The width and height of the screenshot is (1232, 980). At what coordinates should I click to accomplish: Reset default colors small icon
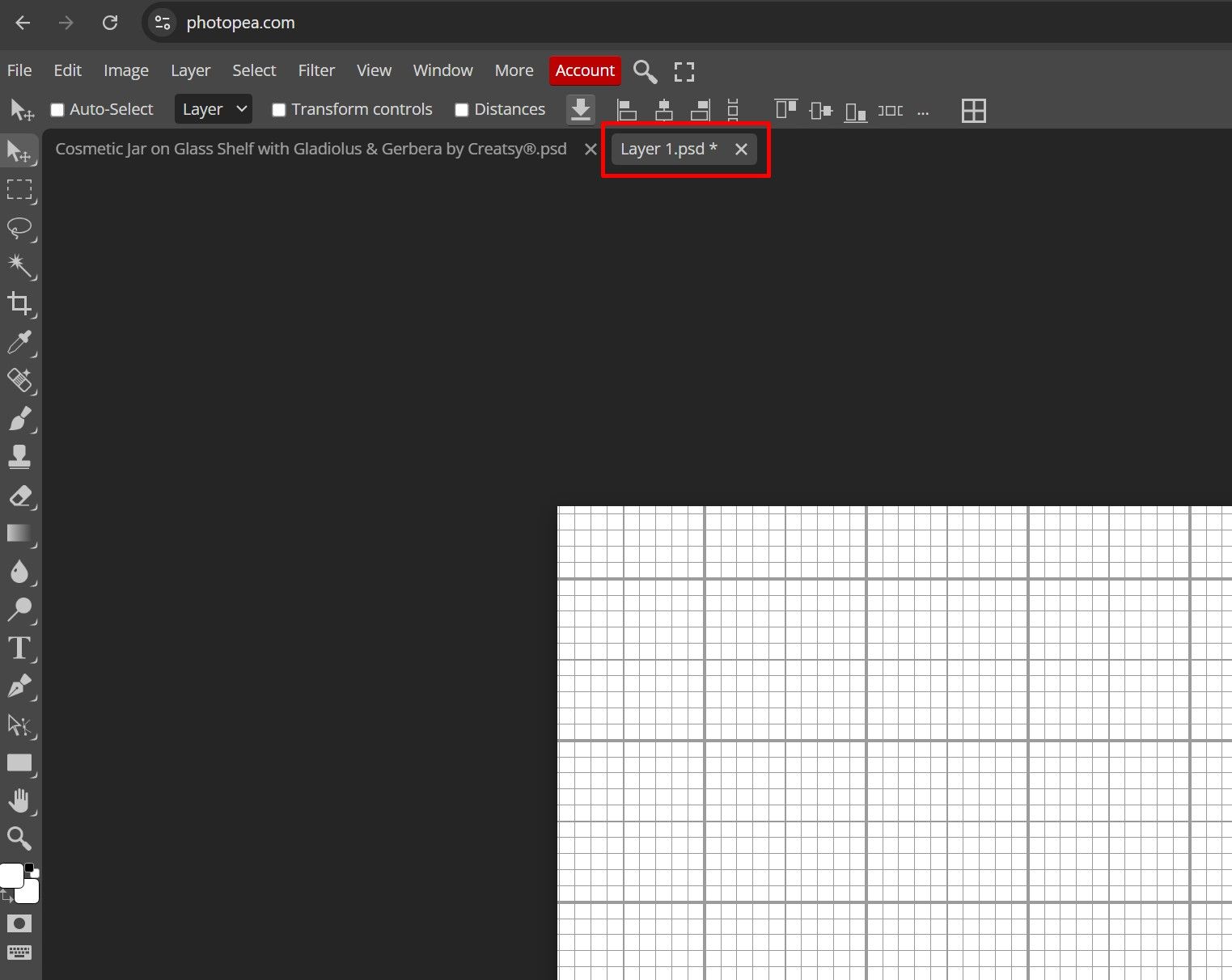coord(32,870)
